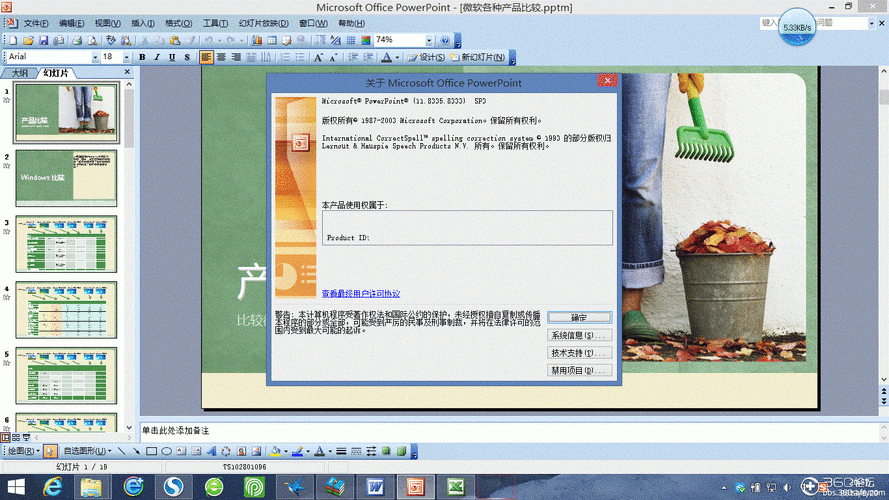The height and width of the screenshot is (500, 889).
Task: Click the 3-D Style icon
Action: point(401,451)
